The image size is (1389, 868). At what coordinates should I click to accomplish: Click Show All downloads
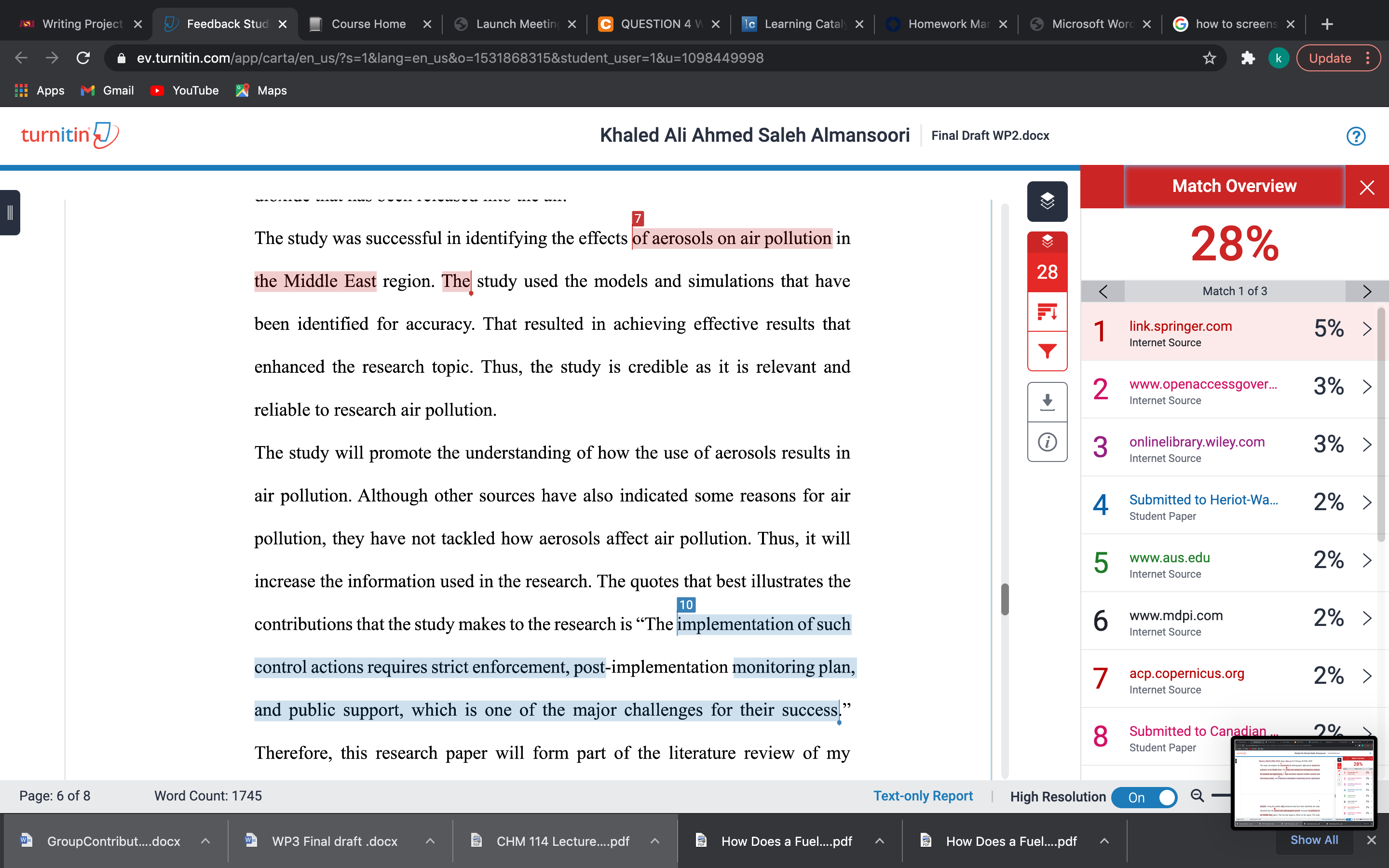1314,840
